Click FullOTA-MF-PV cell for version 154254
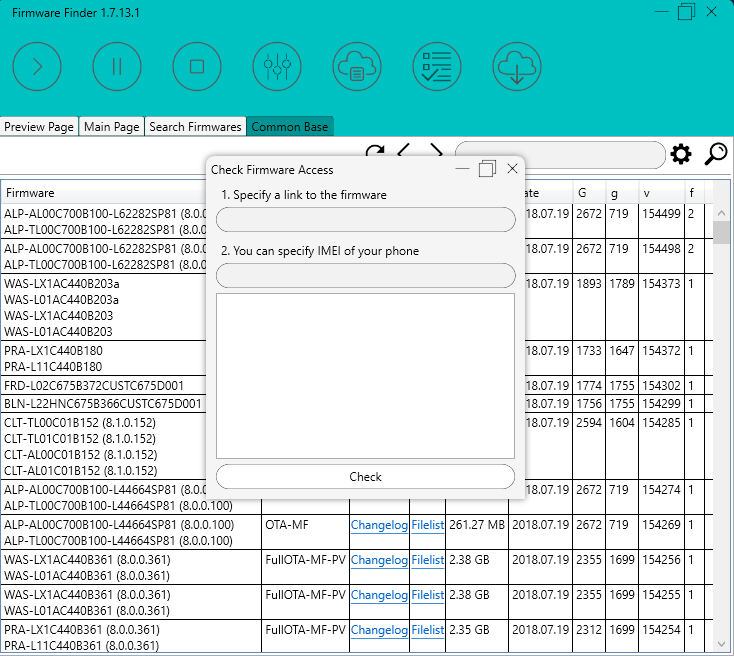 (305, 630)
